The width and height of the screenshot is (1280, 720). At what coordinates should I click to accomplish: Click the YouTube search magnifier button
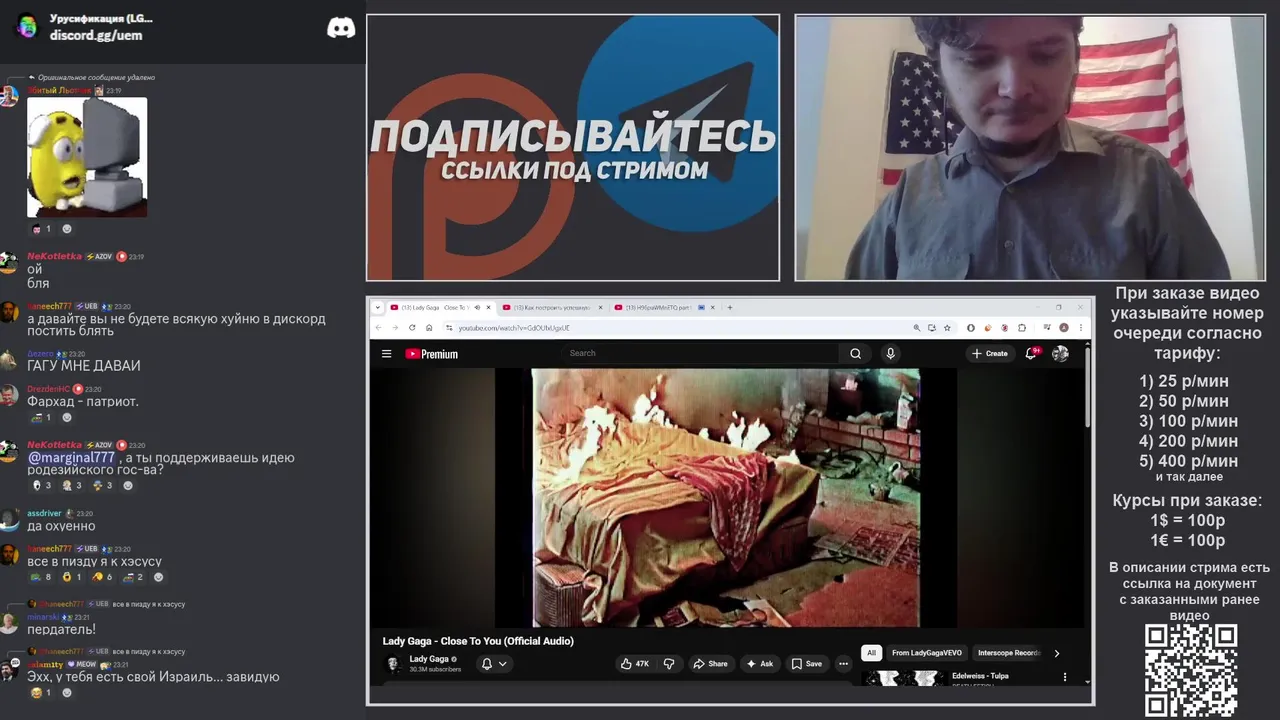coord(855,353)
